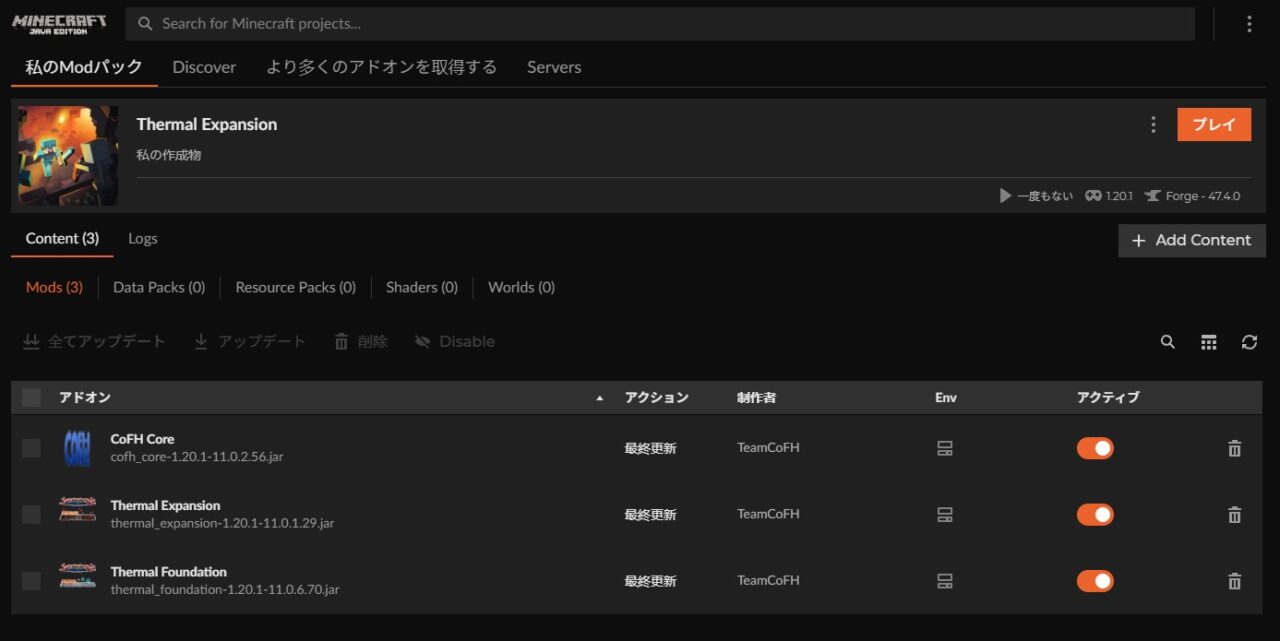Screen dimensions: 1280x641
Task: Switch to the Logs tab
Action: pyautogui.click(x=143, y=238)
